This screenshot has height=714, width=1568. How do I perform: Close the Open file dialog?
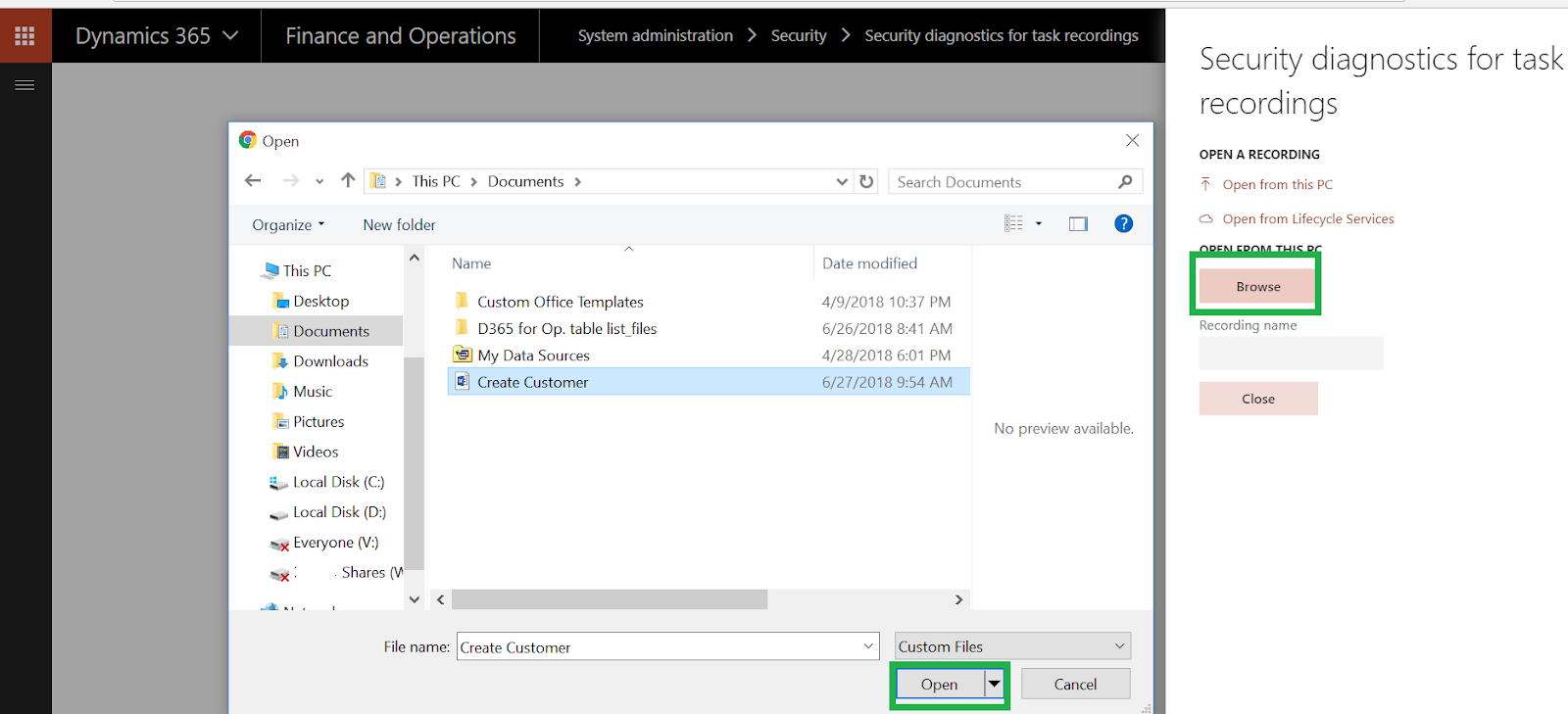tap(1132, 140)
